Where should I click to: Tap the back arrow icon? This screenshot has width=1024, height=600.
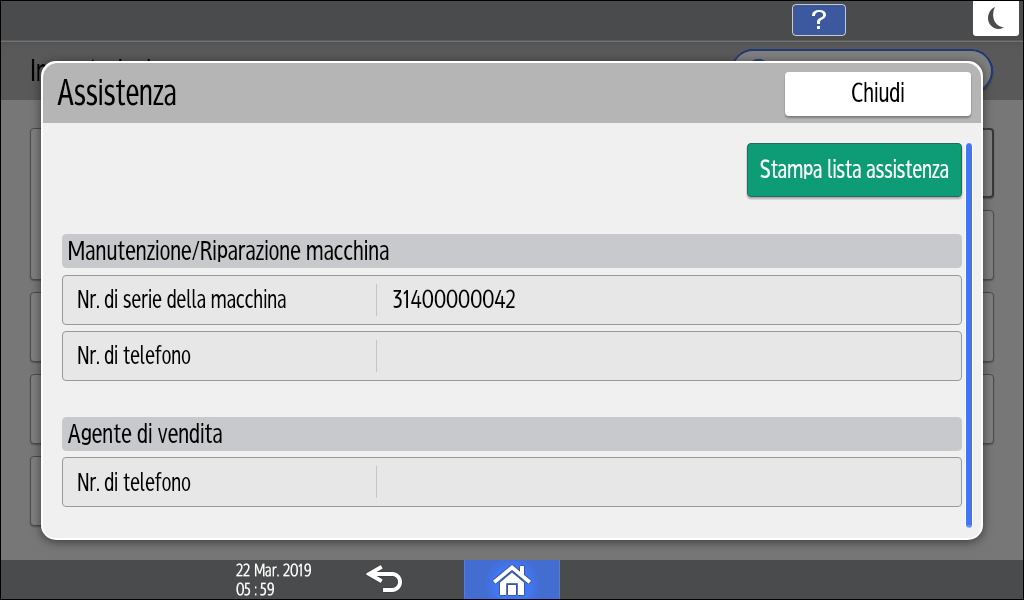tap(385, 578)
